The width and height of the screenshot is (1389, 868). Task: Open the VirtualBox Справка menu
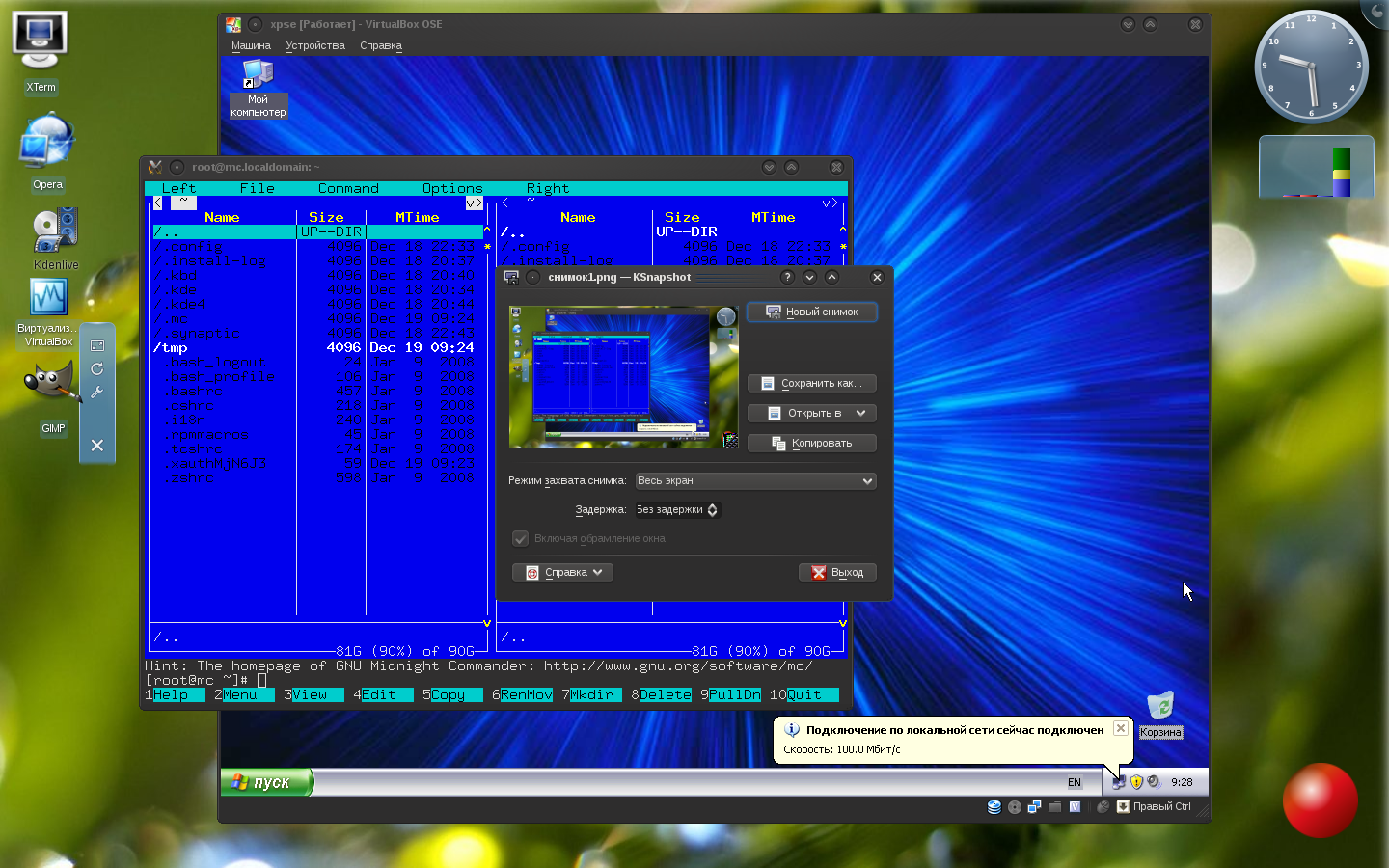[381, 45]
